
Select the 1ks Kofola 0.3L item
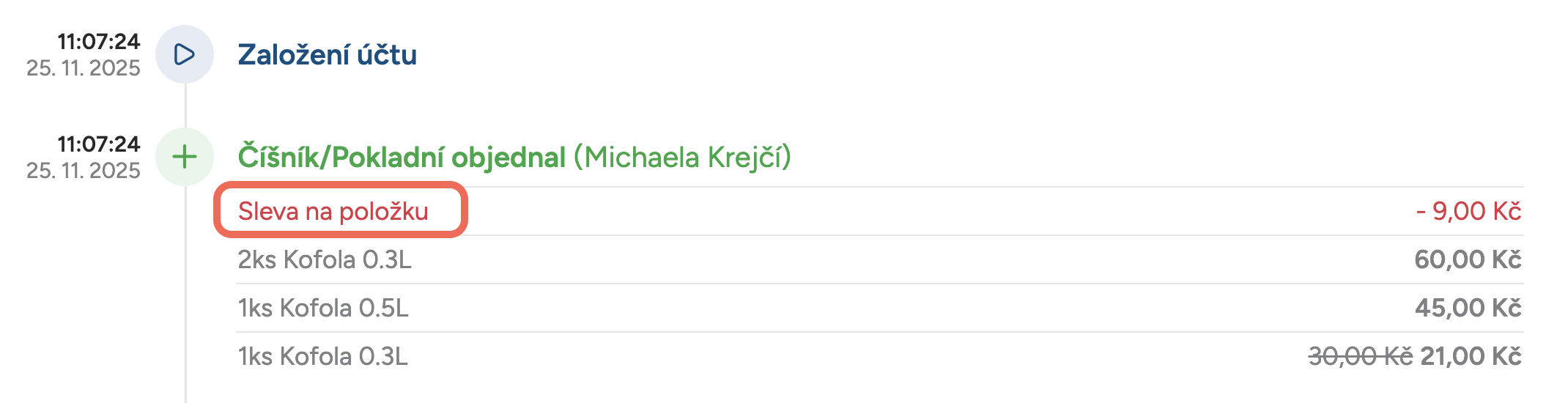point(322,356)
